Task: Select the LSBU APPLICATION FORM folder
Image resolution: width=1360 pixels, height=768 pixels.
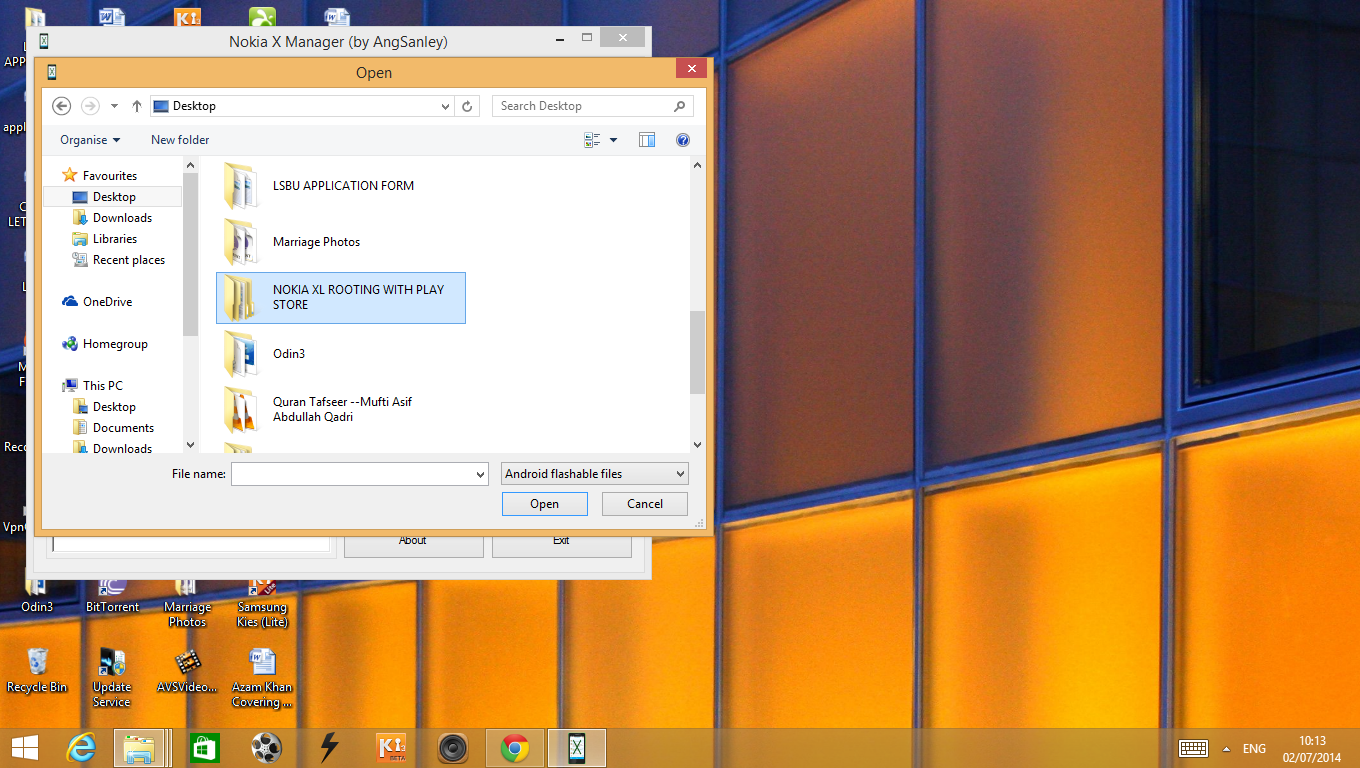Action: pyautogui.click(x=341, y=186)
